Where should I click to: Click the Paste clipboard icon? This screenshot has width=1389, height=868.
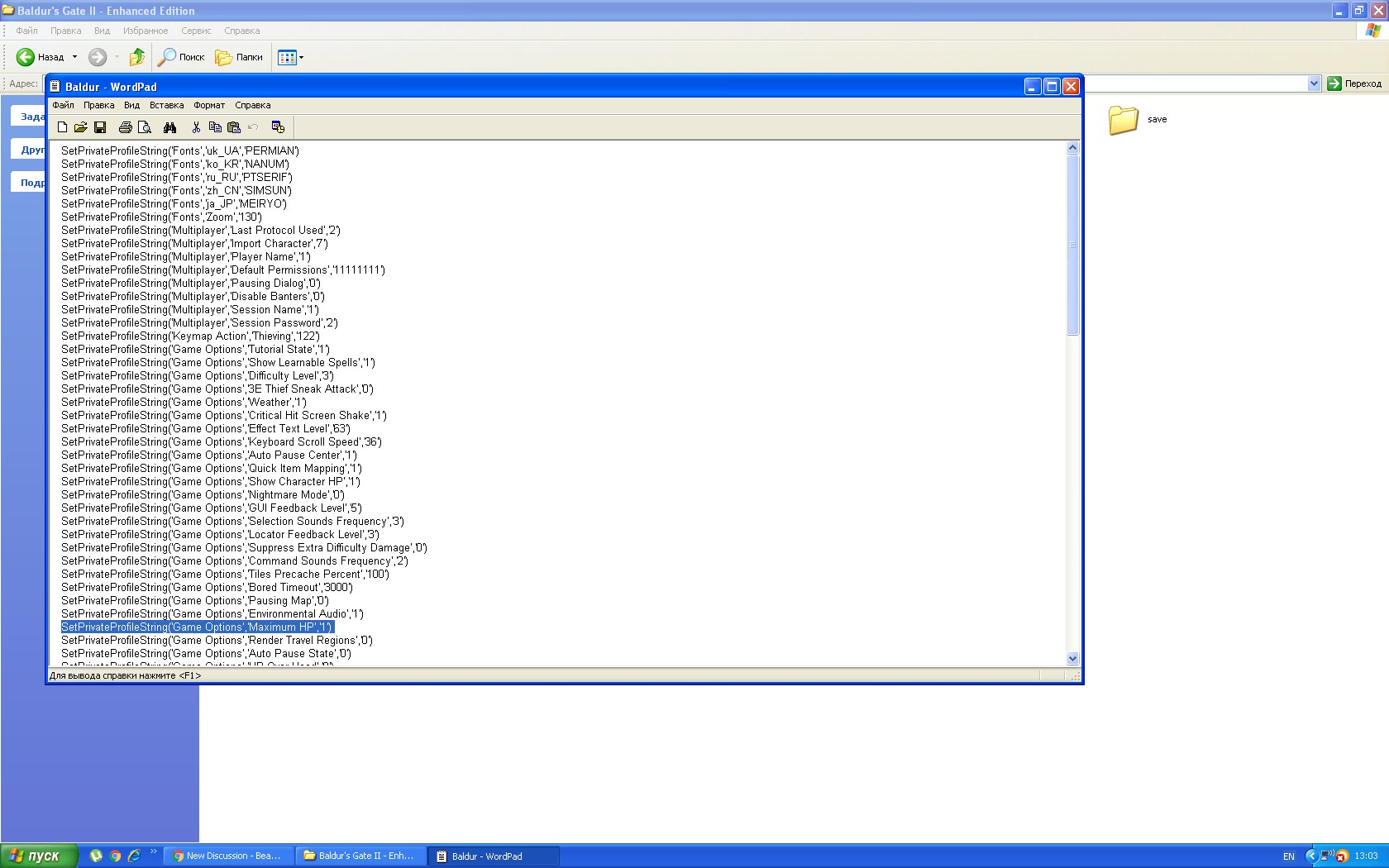[234, 127]
